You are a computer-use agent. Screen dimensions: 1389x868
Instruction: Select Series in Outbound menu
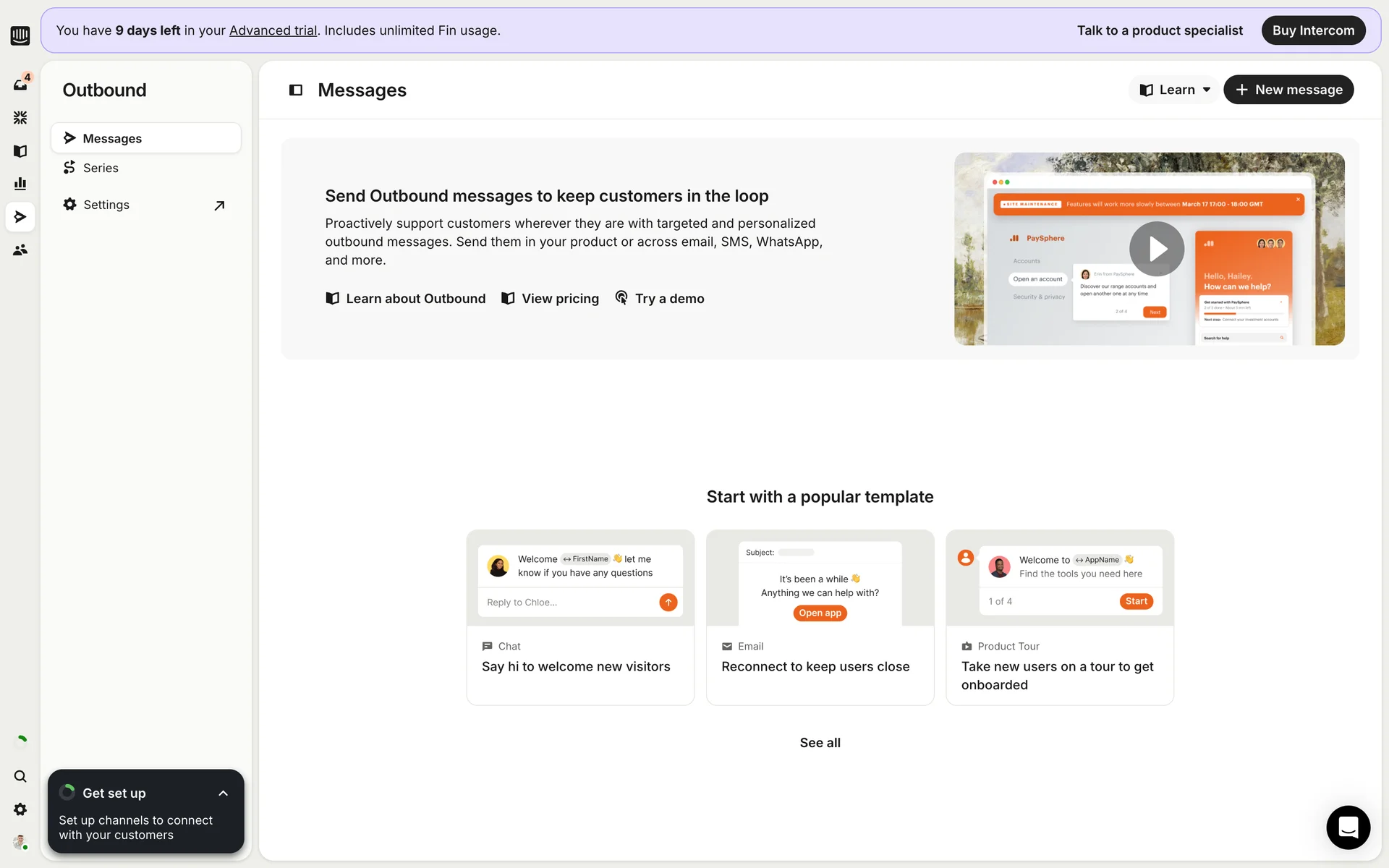pos(101,168)
